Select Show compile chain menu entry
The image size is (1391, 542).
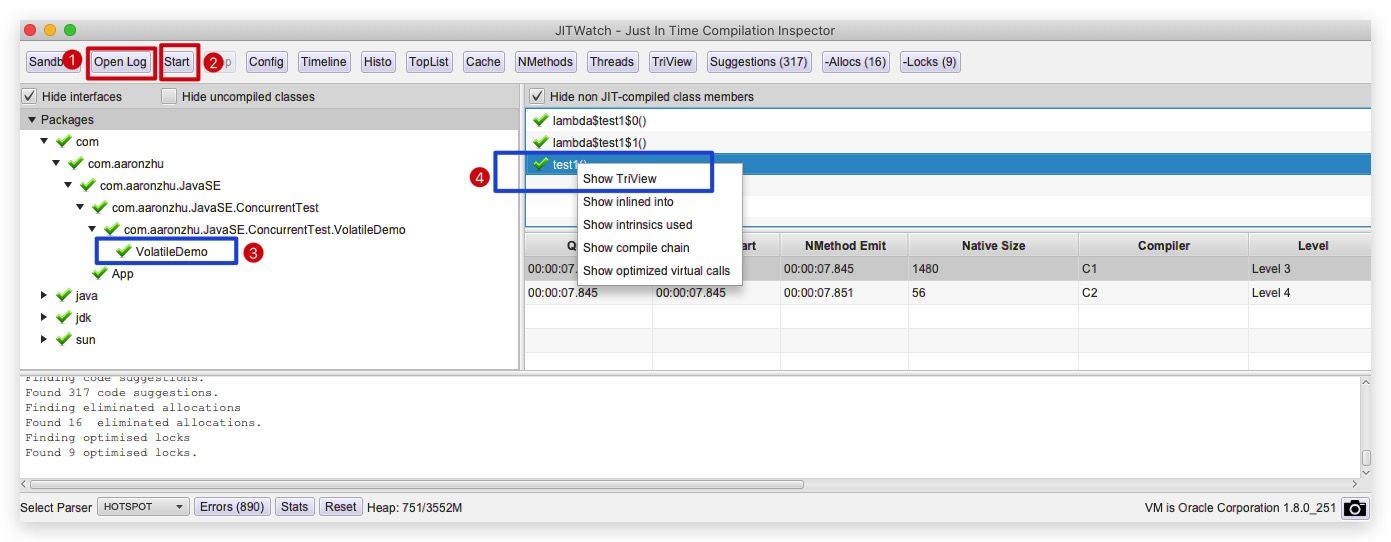(x=636, y=248)
